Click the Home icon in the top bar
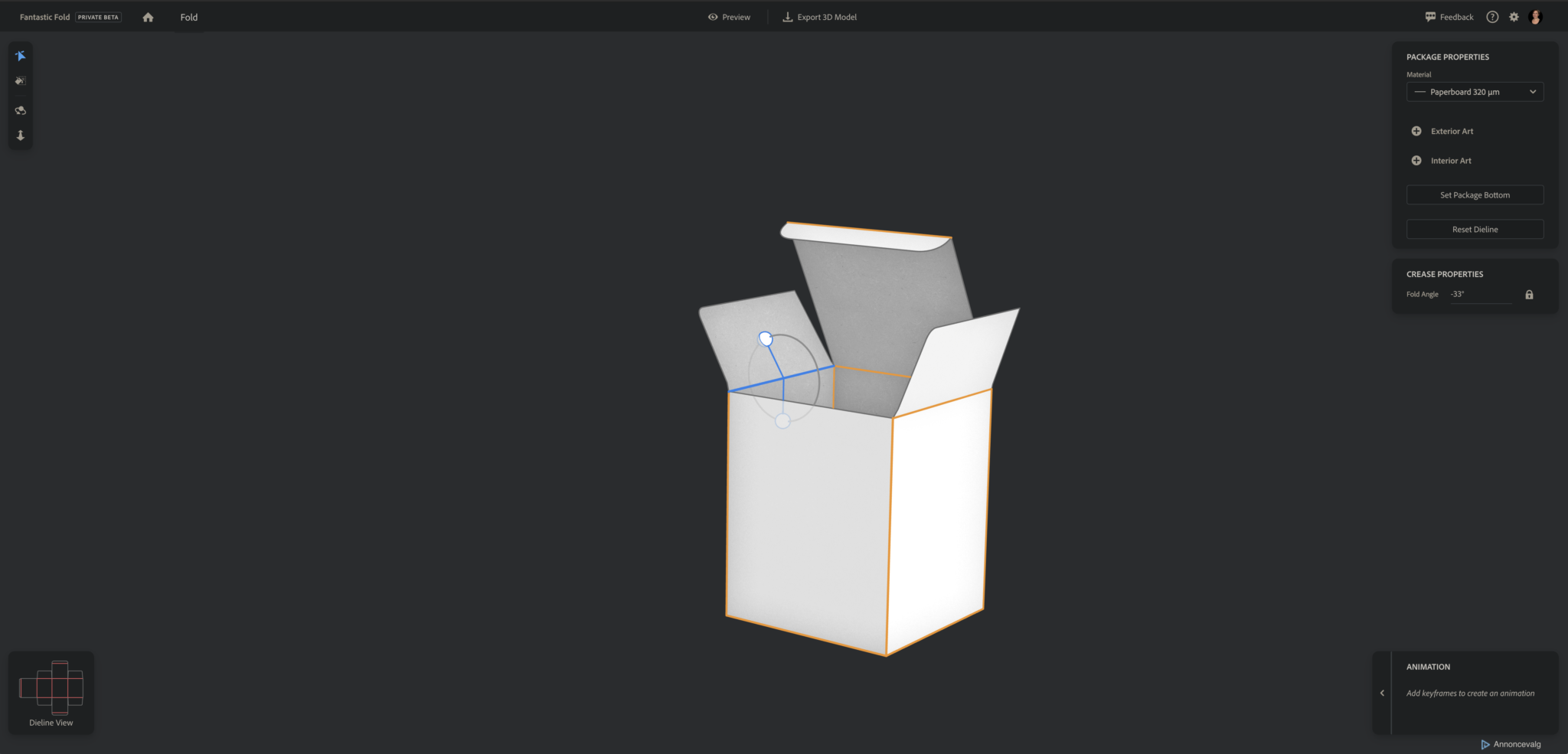1568x754 pixels. (x=148, y=16)
